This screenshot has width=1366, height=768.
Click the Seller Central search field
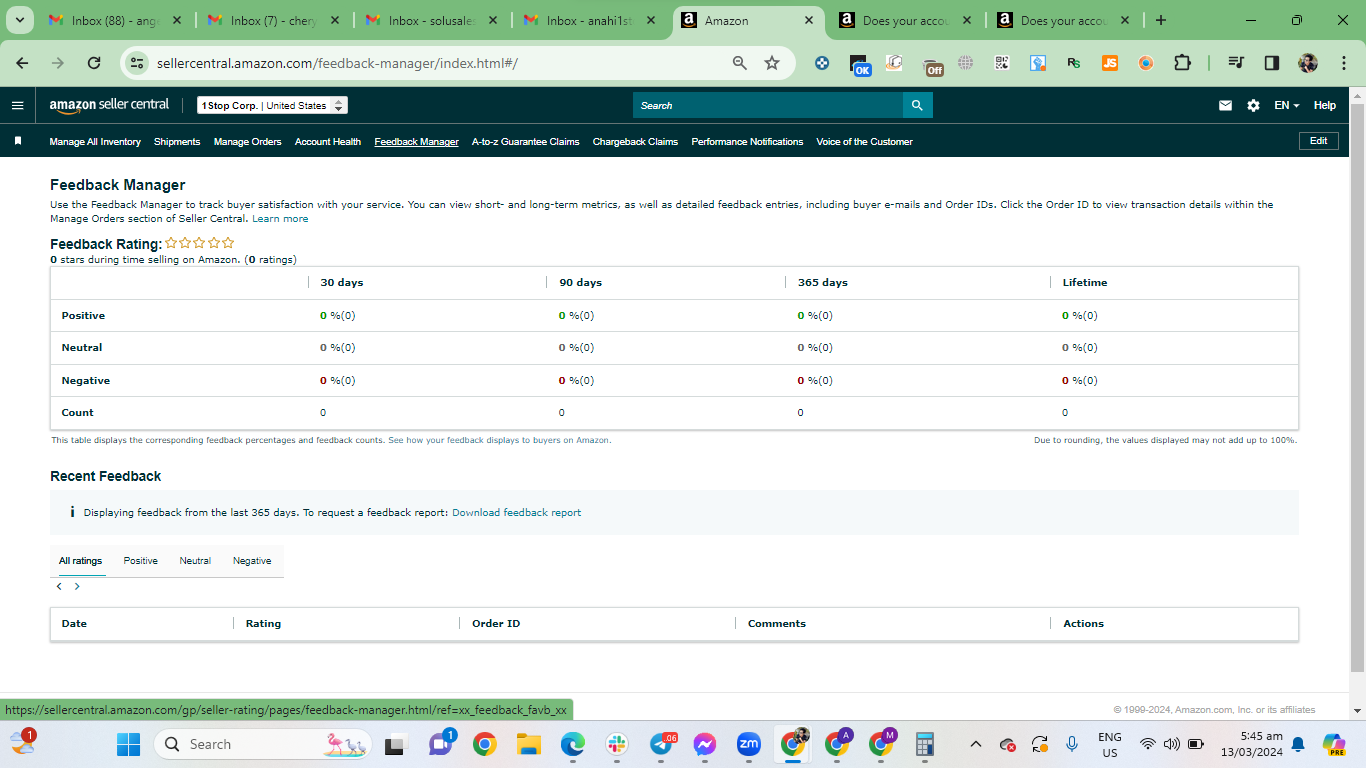coord(768,105)
